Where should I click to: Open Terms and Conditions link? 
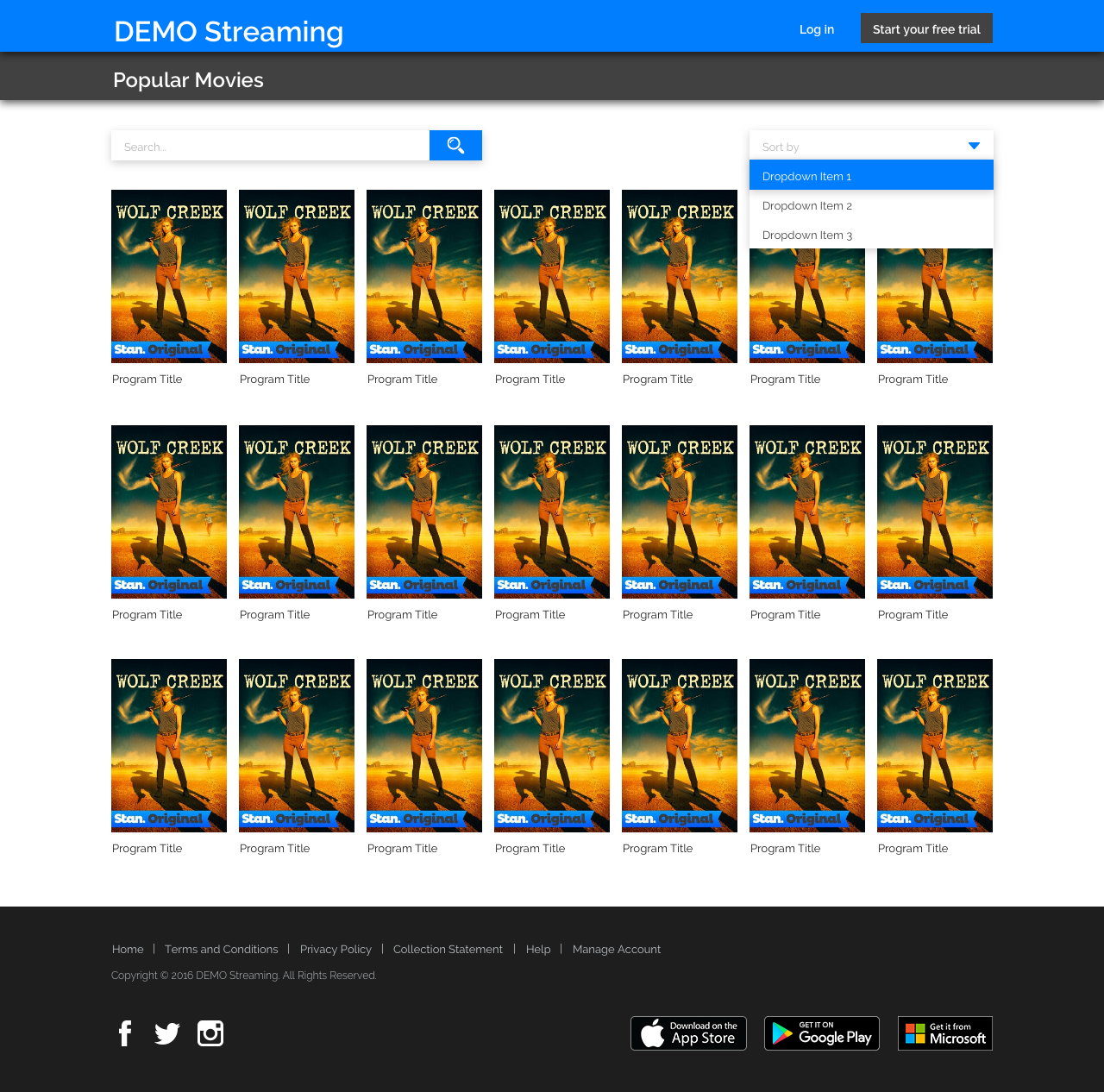[222, 949]
